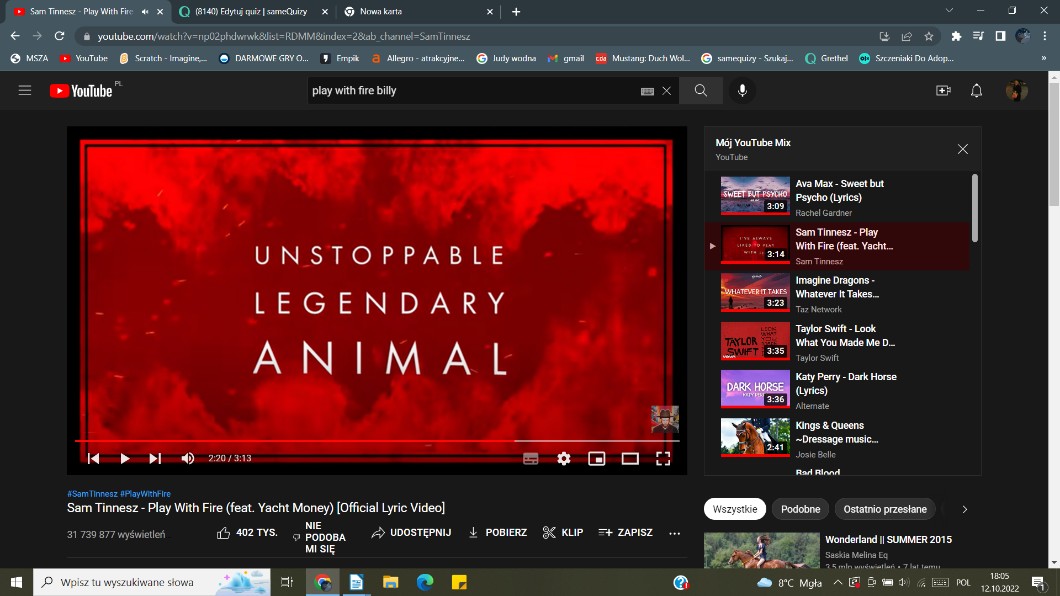Enable miniplayer mode

[x=597, y=458]
